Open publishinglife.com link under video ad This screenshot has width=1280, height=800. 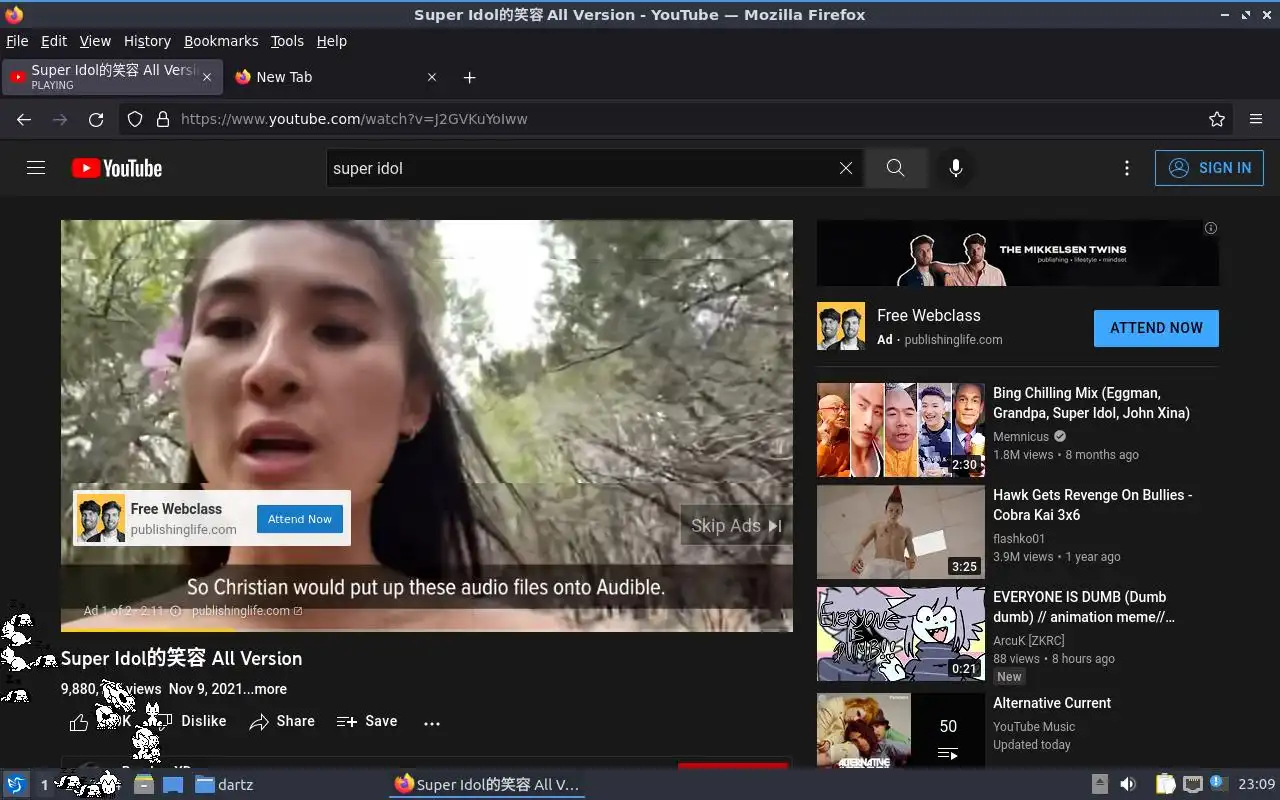[247, 611]
